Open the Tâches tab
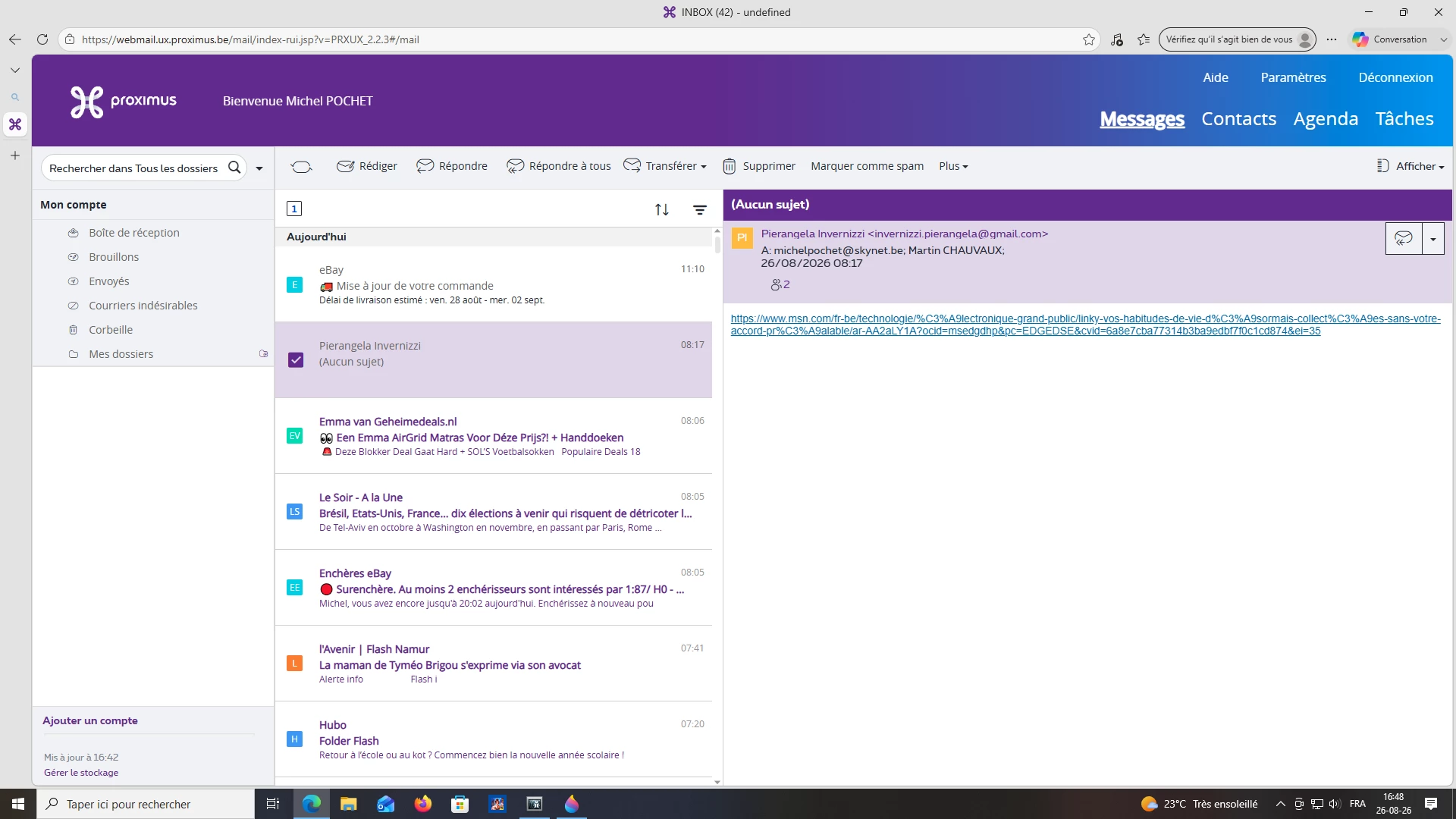Viewport: 1456px width, 819px height. (1404, 119)
